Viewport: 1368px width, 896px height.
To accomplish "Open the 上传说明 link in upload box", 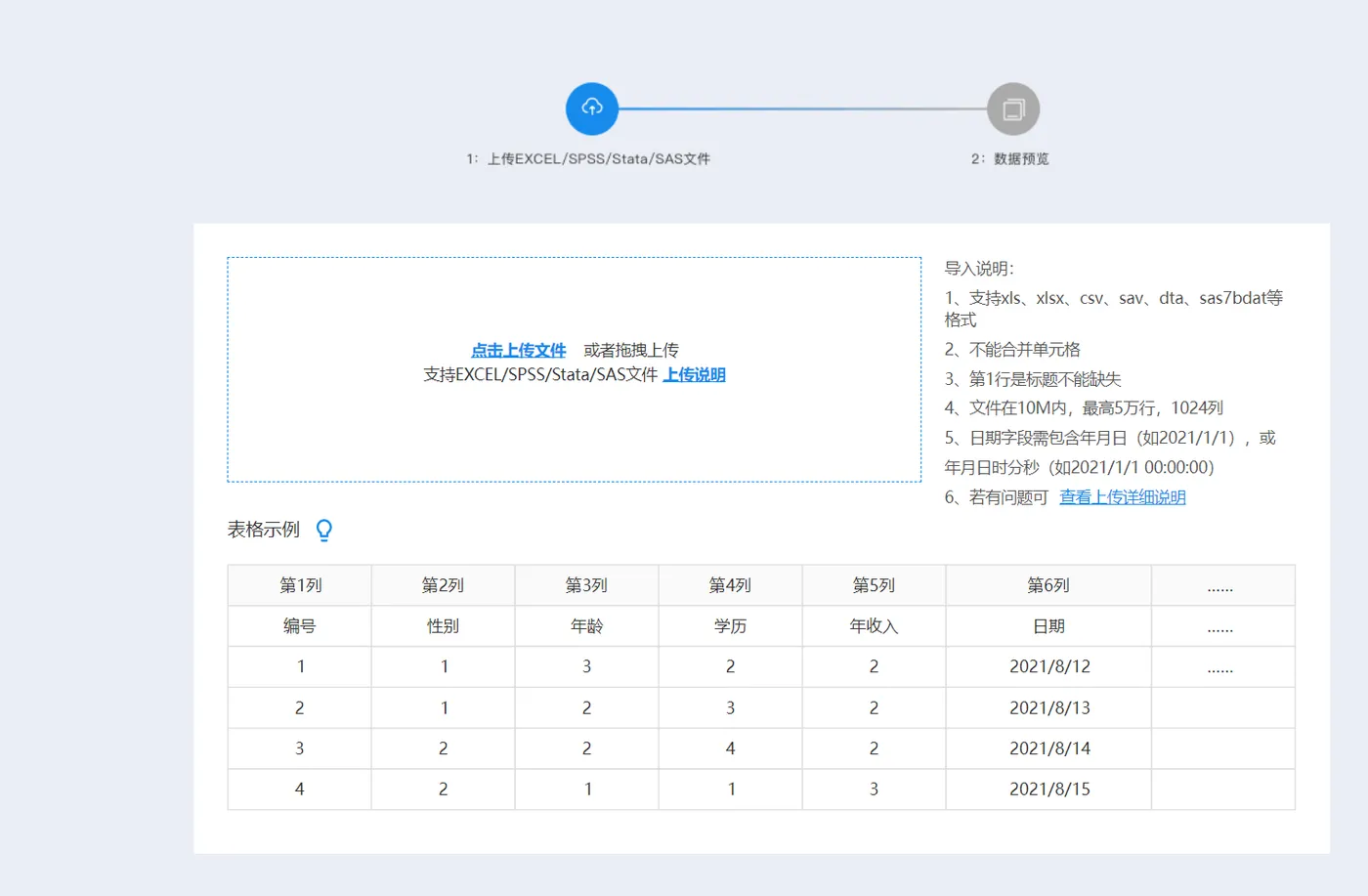I will pyautogui.click(x=694, y=374).
